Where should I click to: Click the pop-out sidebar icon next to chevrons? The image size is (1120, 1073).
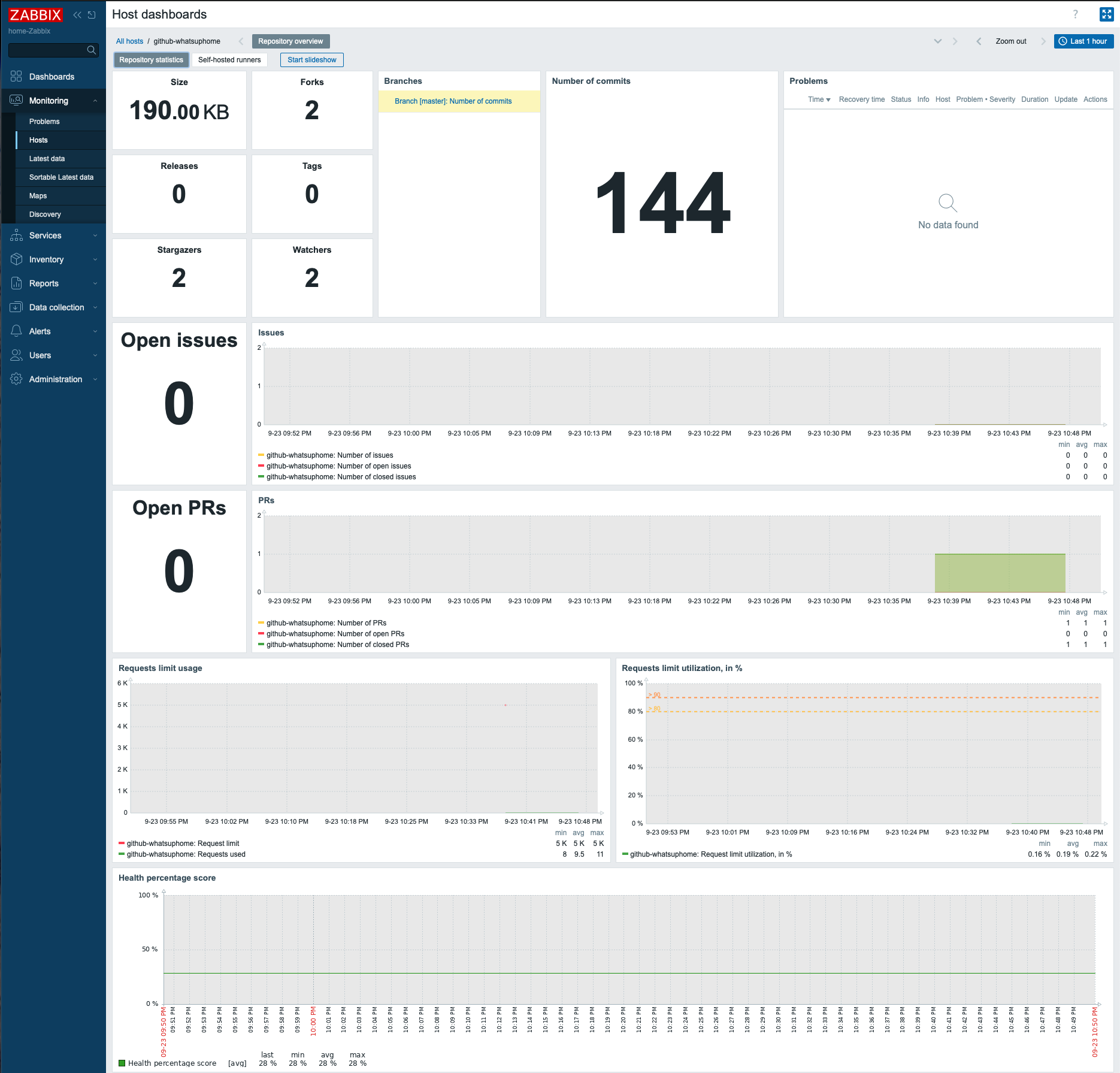click(x=91, y=14)
